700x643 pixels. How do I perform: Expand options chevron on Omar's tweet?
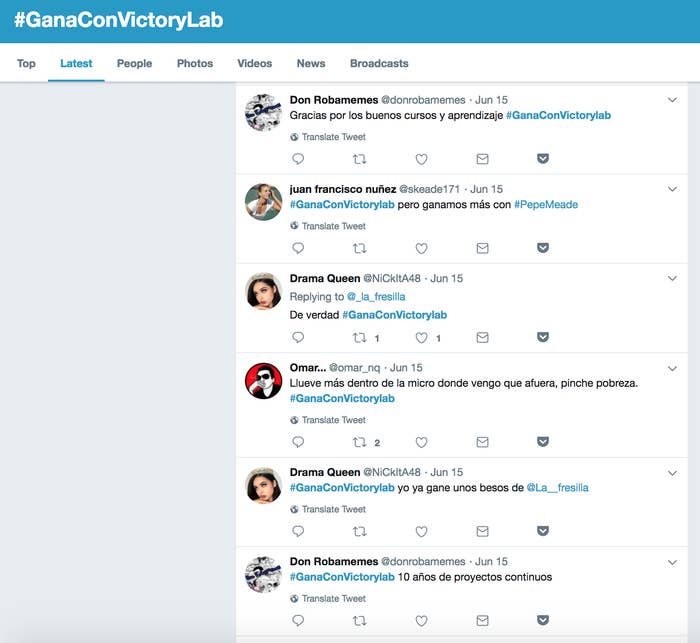672,368
